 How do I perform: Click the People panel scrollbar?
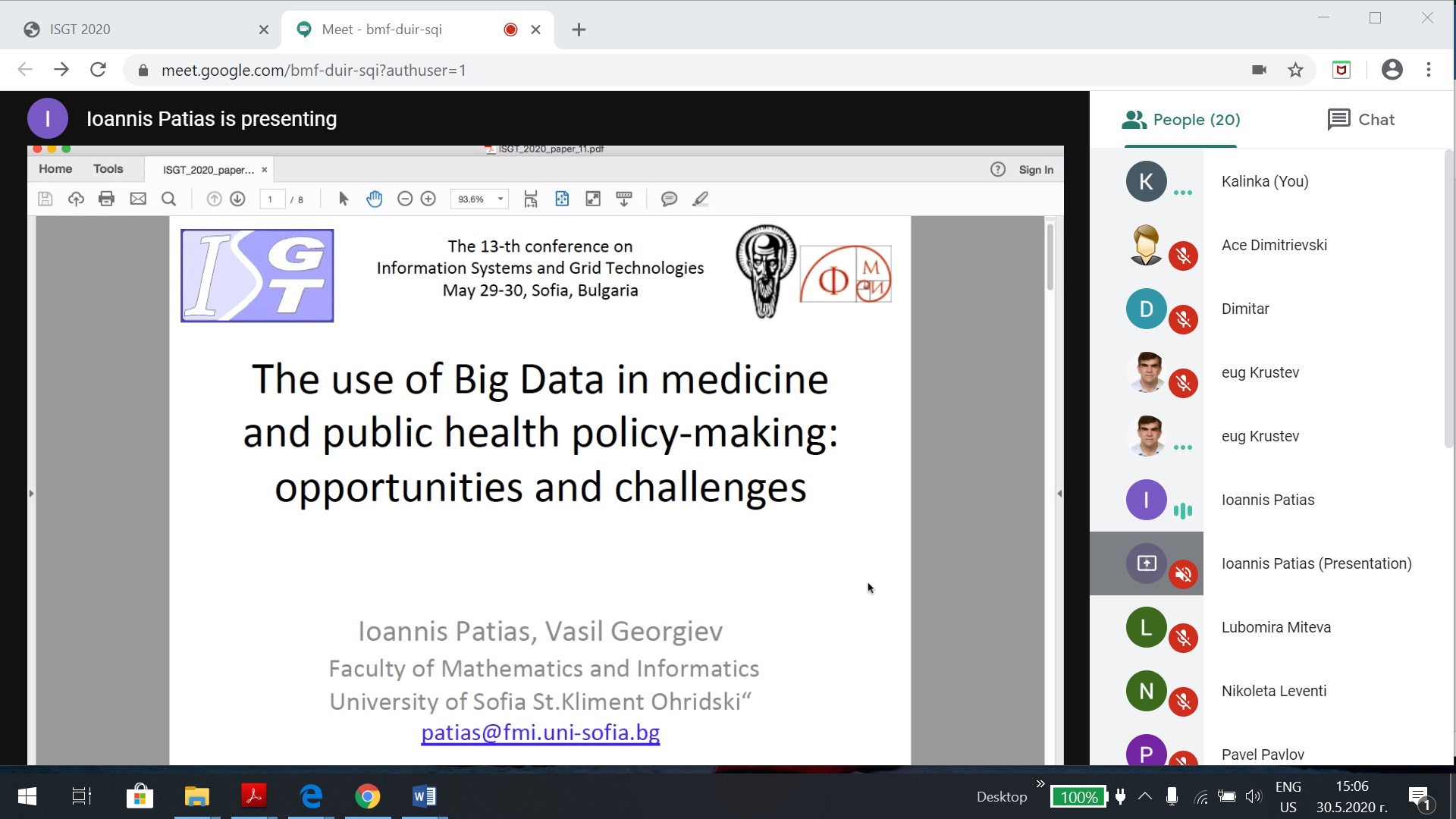(1449, 300)
